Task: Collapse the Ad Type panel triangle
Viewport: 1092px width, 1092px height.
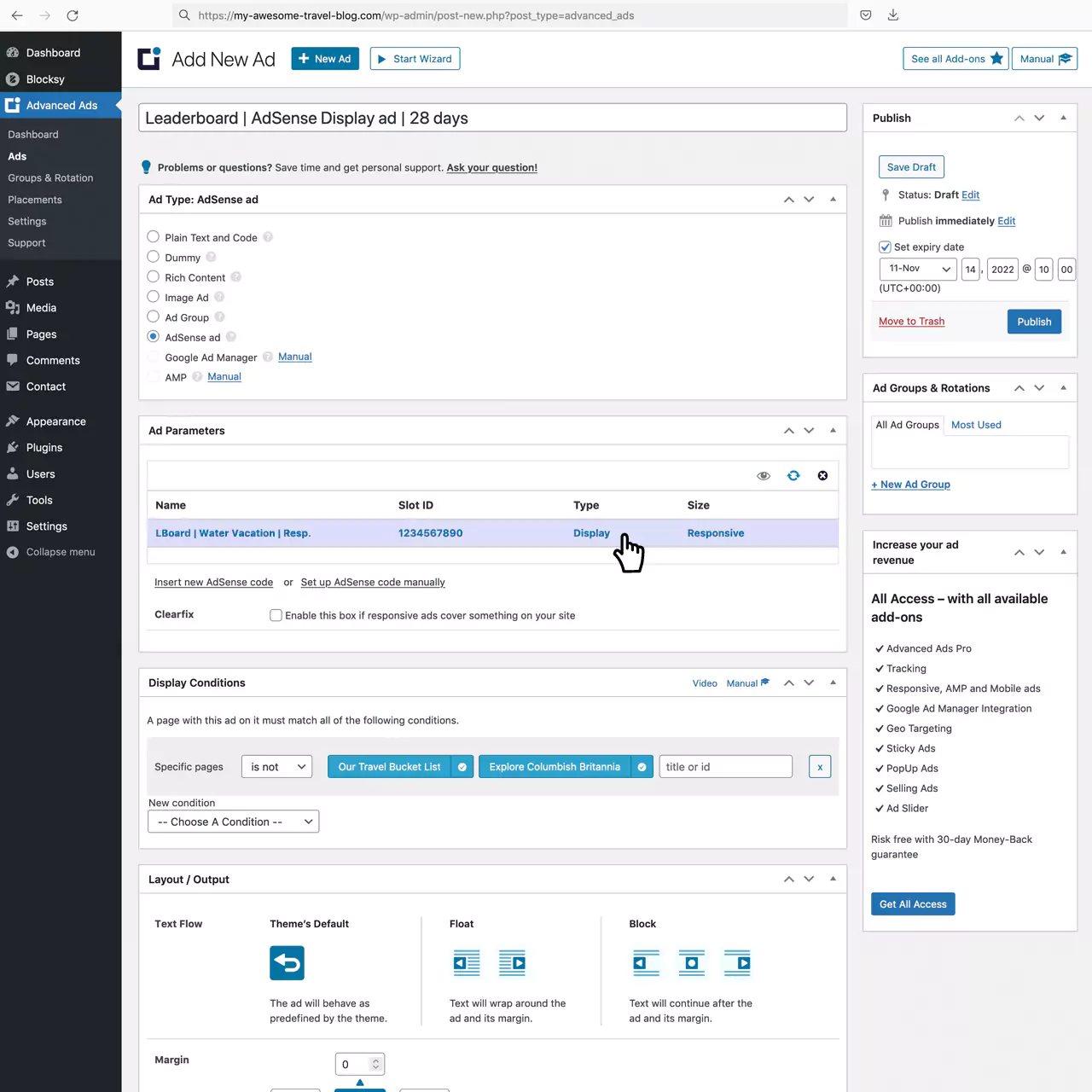Action: click(x=833, y=200)
